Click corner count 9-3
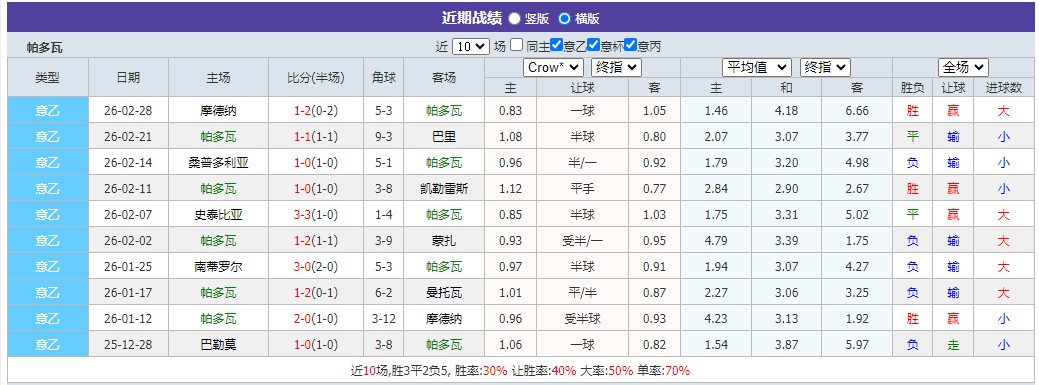1039x385 pixels. pos(384,137)
